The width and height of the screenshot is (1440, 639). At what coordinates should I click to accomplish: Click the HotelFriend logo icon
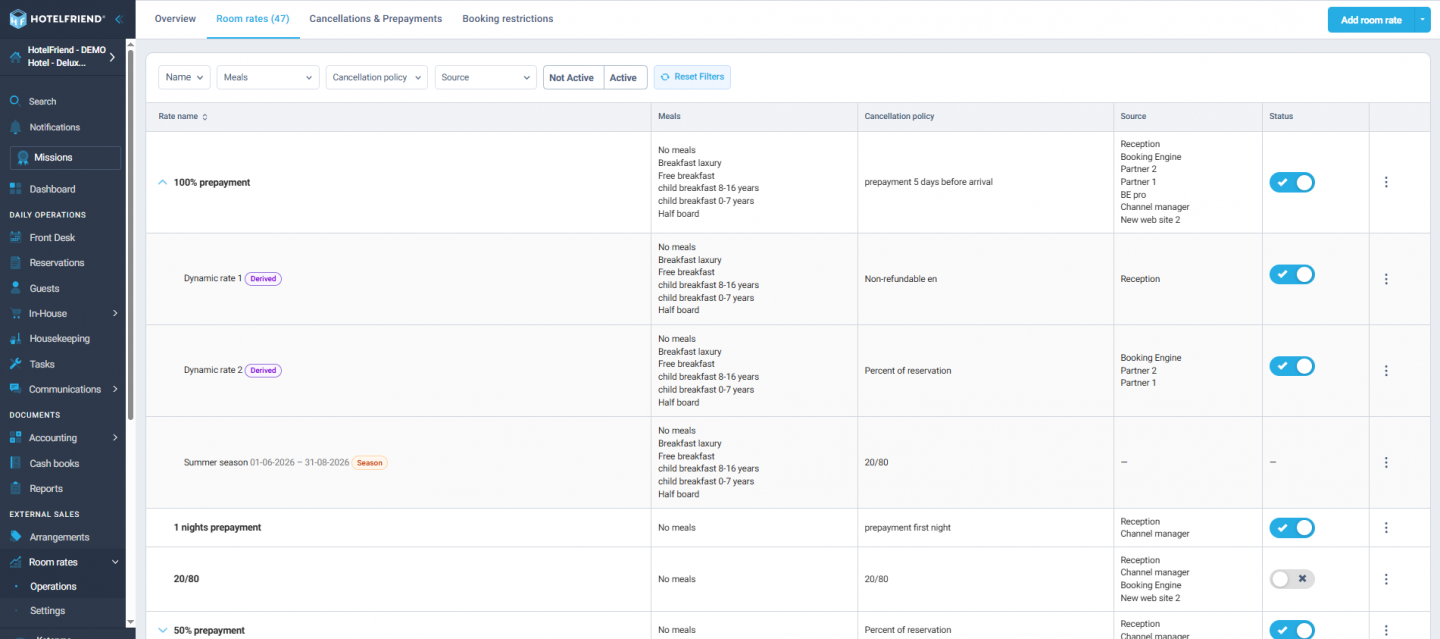coord(17,19)
